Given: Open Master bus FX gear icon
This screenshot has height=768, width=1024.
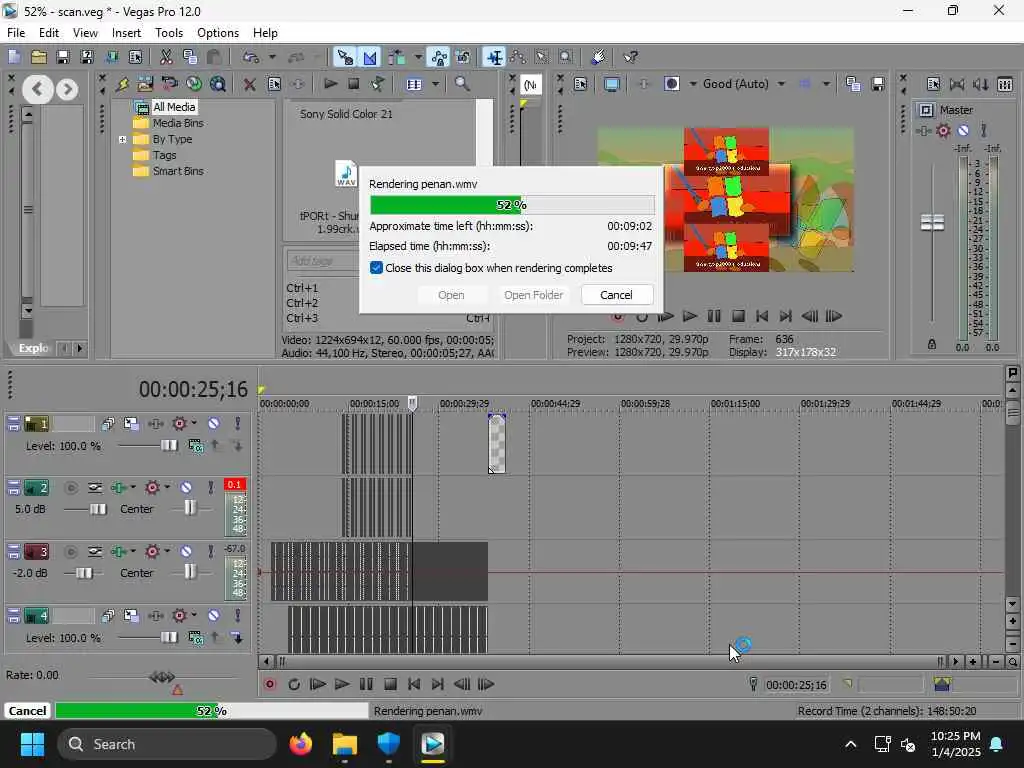Looking at the screenshot, I should tap(943, 131).
